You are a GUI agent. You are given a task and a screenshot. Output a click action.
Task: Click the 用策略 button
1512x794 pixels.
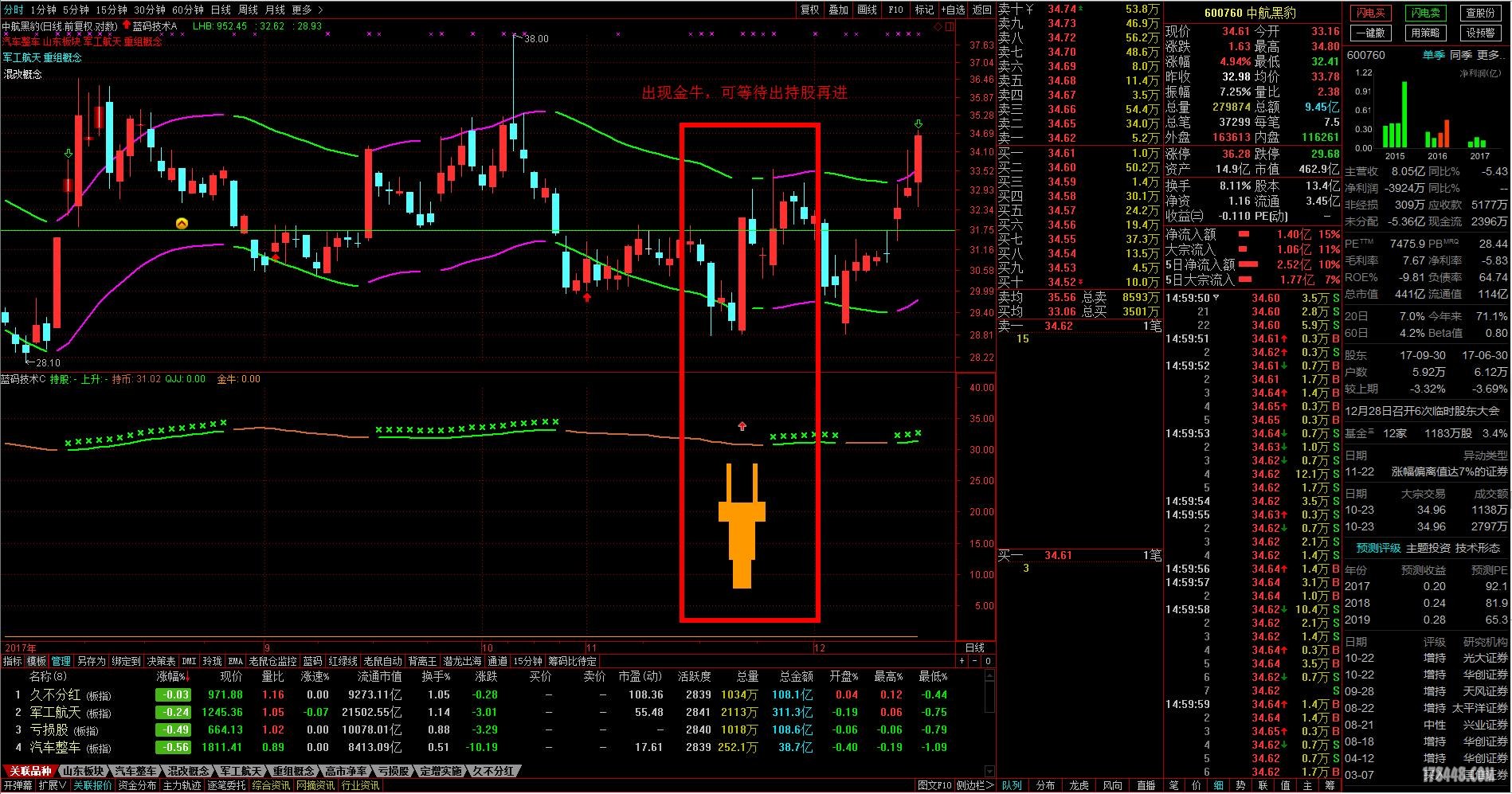(1425, 33)
